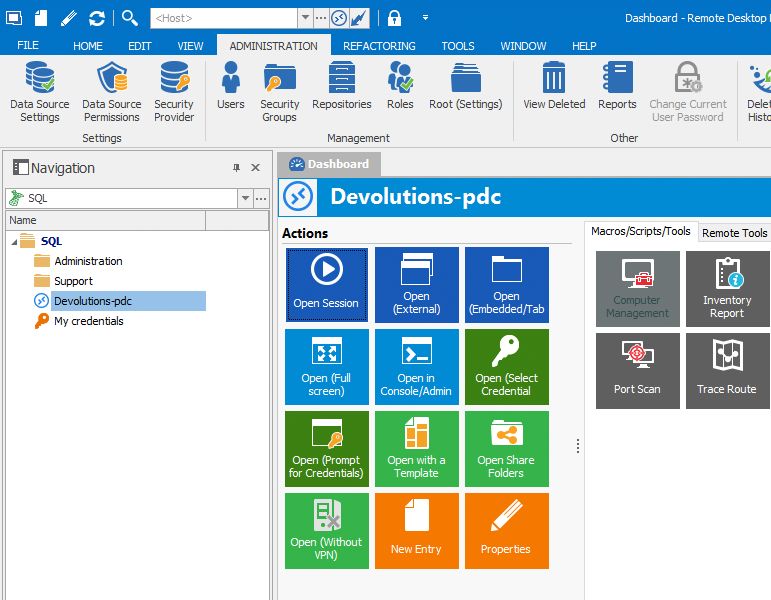
Task: Click the refresh icon in quick access toolbar
Action: point(96,18)
